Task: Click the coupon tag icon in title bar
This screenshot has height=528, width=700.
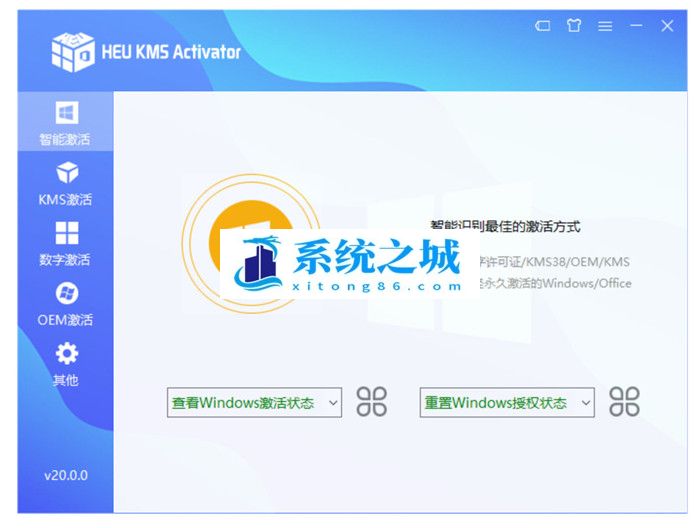Action: tap(542, 26)
